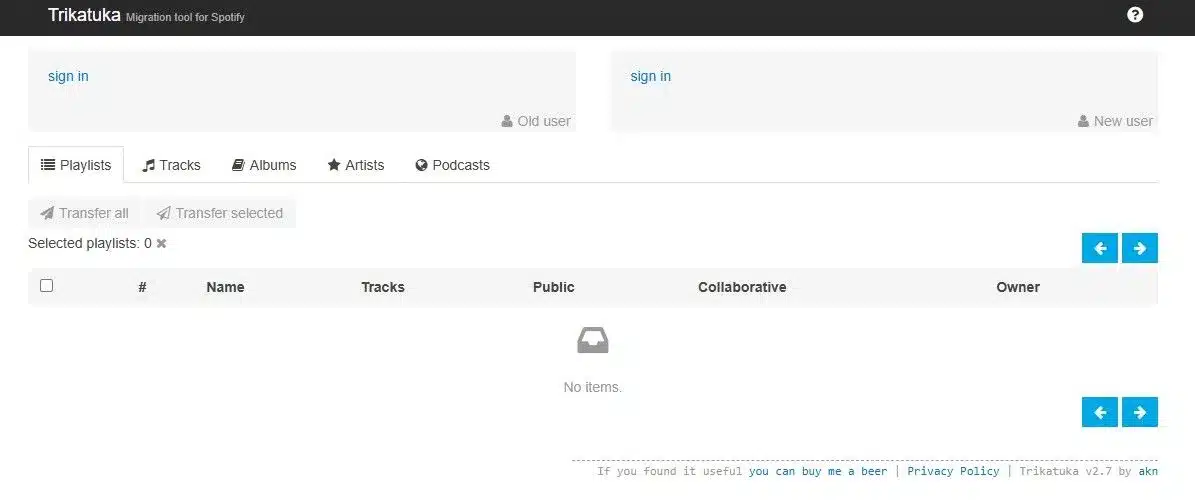The width and height of the screenshot is (1195, 500).
Task: Select the Playlists tab
Action: (76, 165)
